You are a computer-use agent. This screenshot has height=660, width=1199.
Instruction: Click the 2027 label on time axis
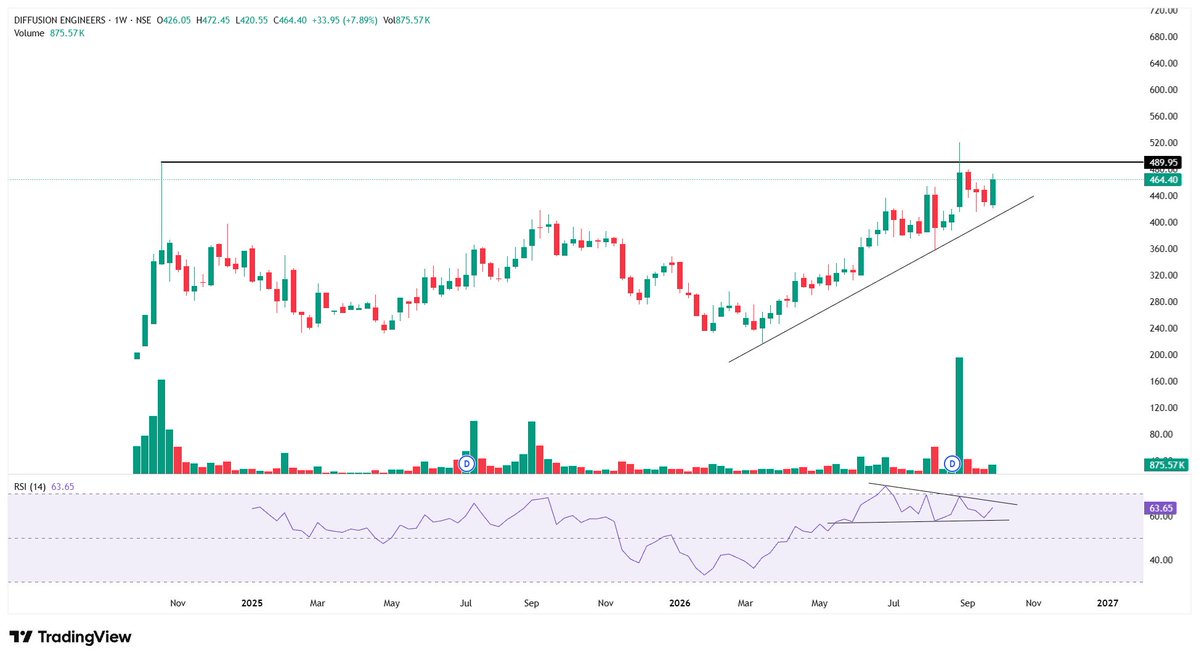[x=1107, y=603]
